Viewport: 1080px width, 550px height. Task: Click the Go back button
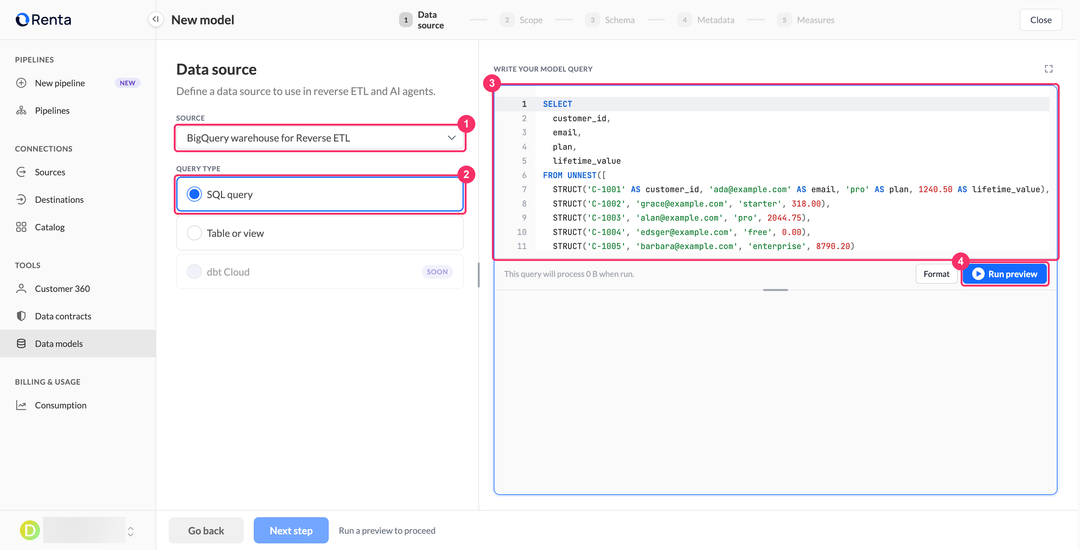(206, 531)
